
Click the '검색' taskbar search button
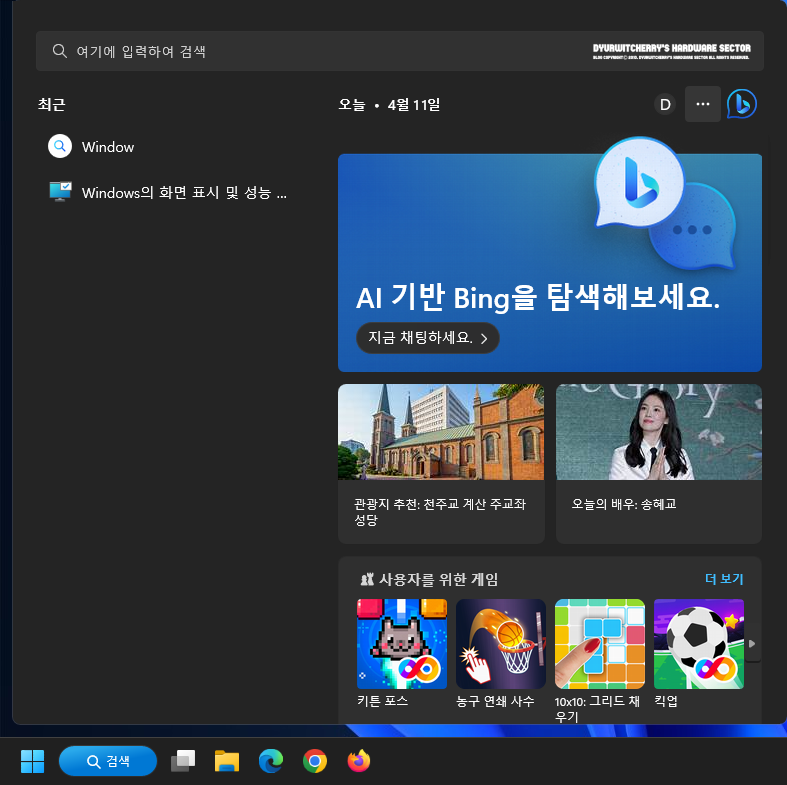point(108,761)
